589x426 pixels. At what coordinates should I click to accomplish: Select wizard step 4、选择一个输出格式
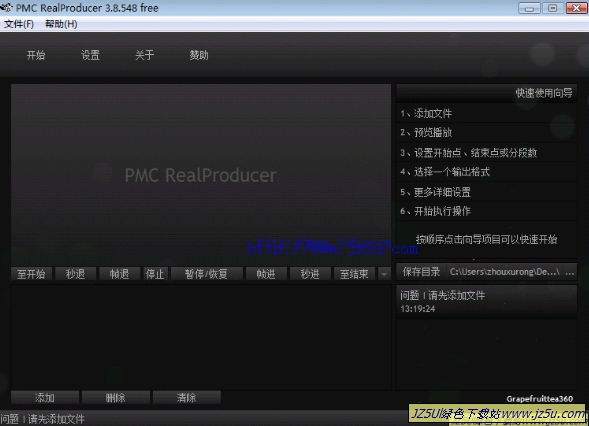click(x=486, y=172)
